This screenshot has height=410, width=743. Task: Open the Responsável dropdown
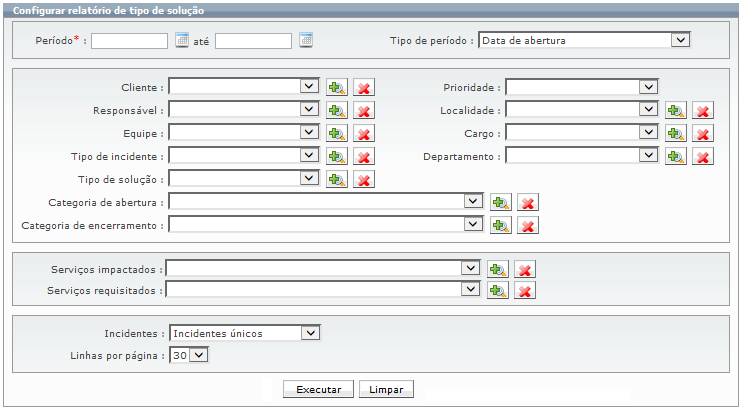[244, 110]
